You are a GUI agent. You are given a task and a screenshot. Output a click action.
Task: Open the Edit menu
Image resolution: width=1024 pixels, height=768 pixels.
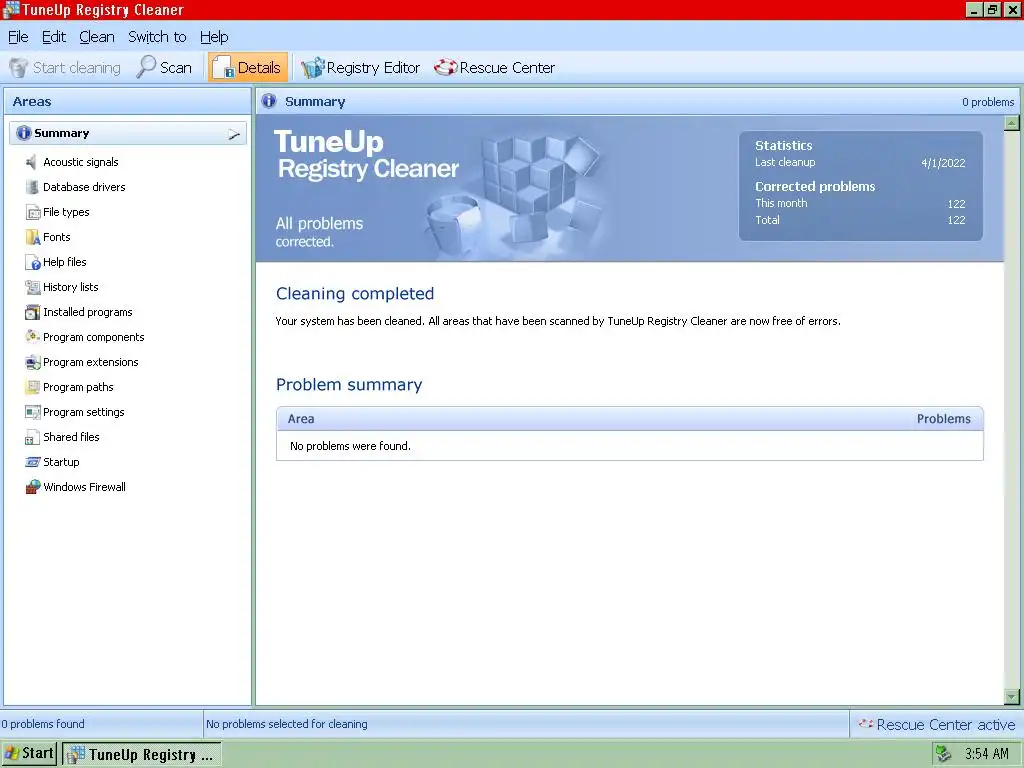(54, 37)
